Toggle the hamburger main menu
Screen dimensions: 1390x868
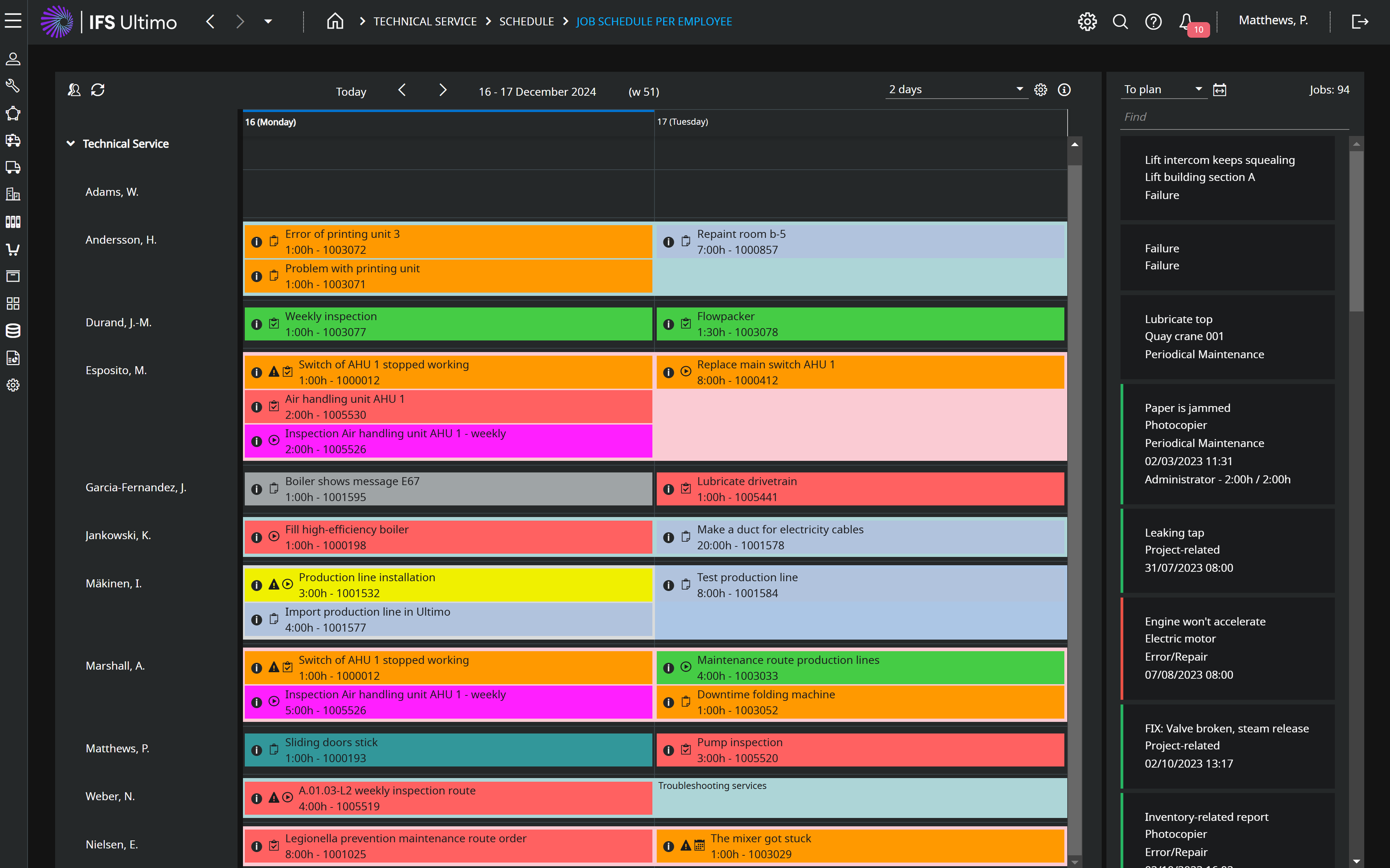(x=13, y=21)
